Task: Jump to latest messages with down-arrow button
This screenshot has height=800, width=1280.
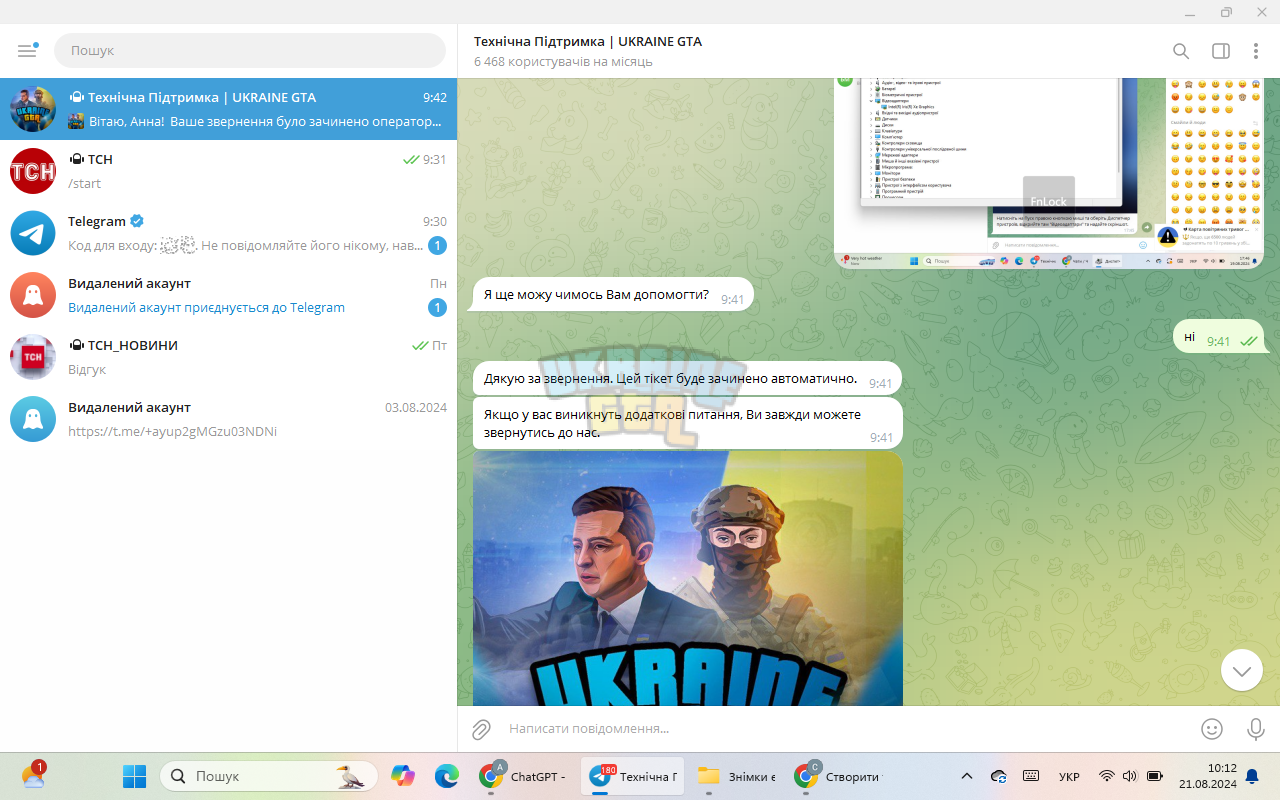Action: 1242,671
